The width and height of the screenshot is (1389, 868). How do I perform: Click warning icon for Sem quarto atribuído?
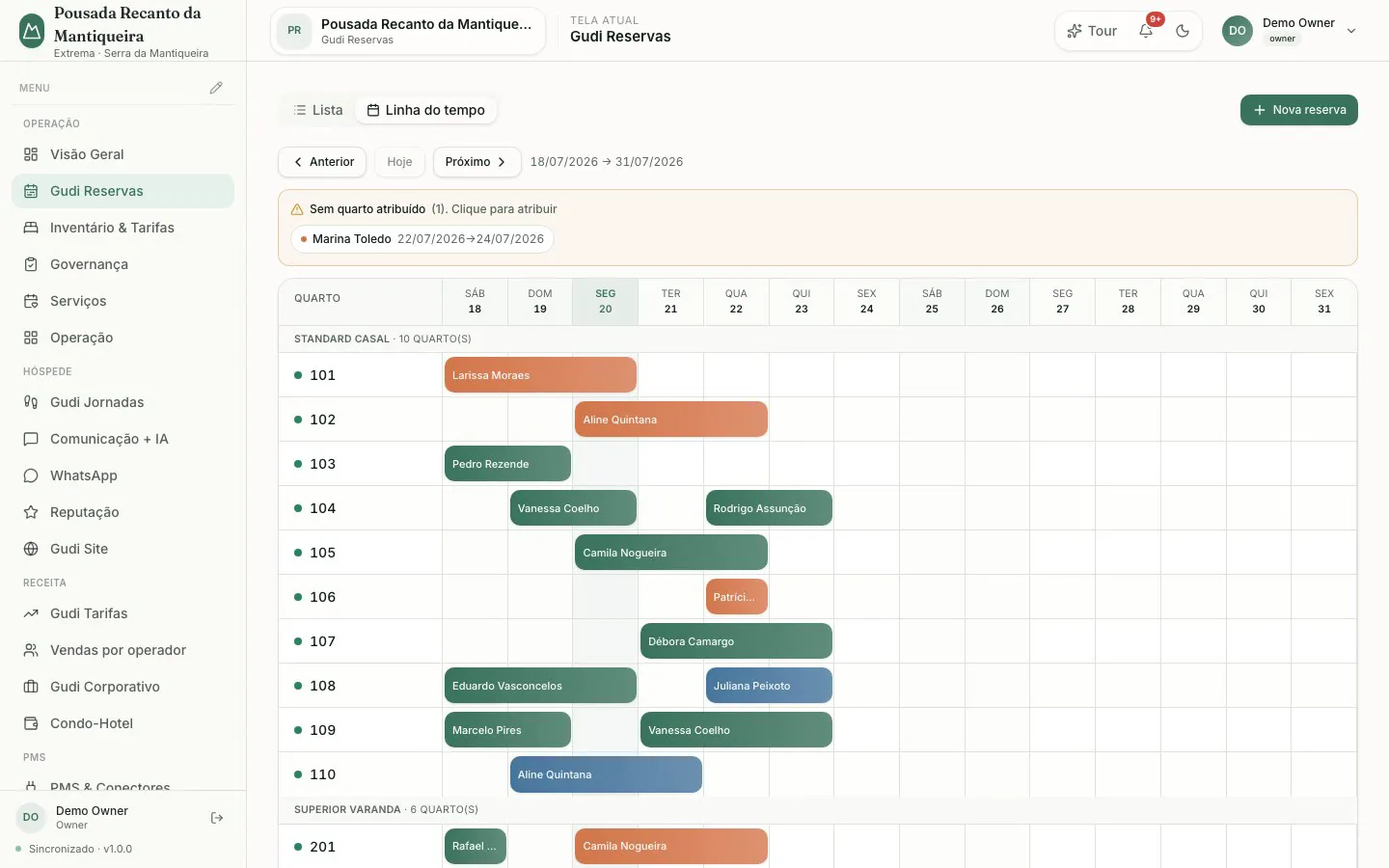point(297,209)
